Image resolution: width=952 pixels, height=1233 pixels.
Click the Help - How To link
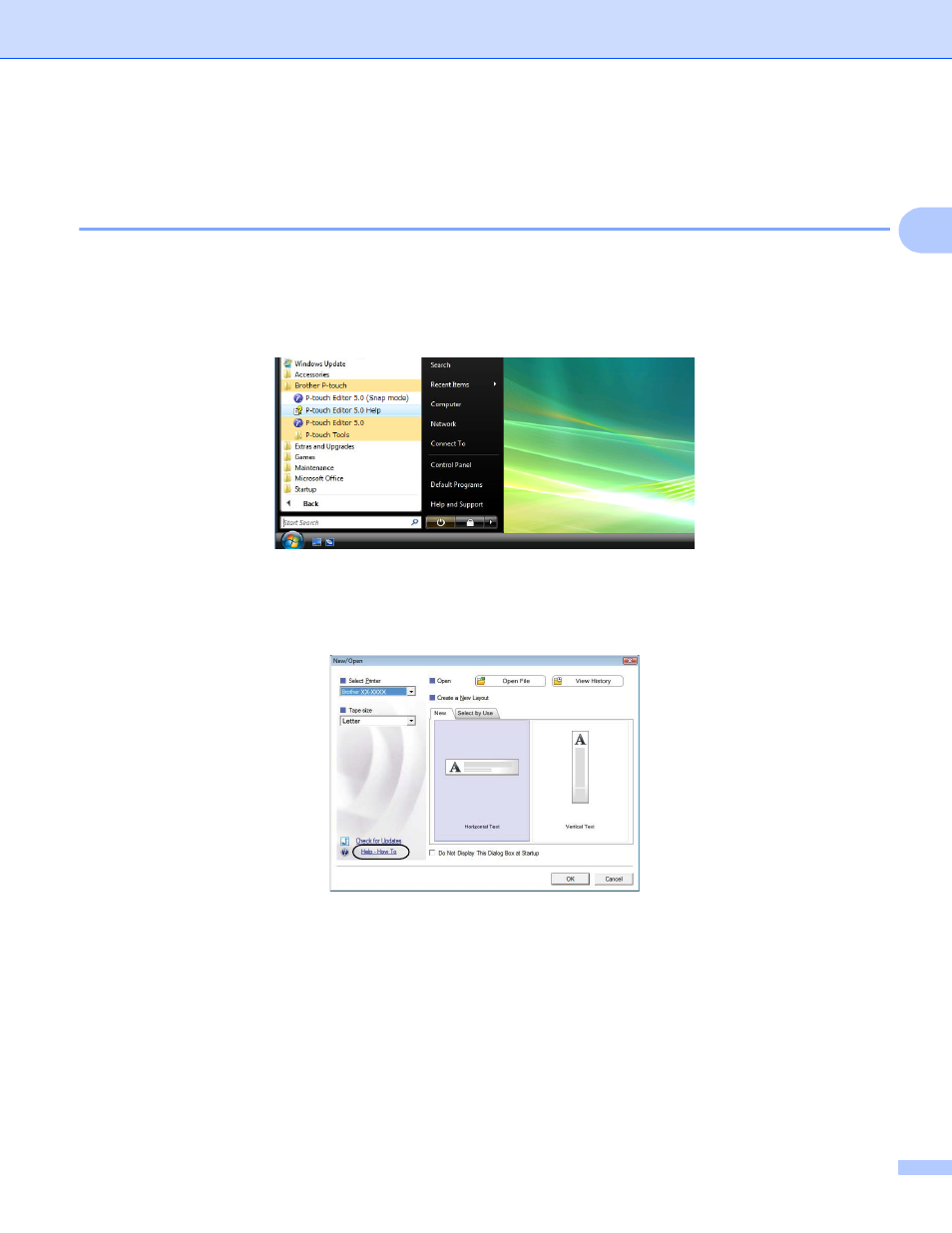click(x=379, y=852)
